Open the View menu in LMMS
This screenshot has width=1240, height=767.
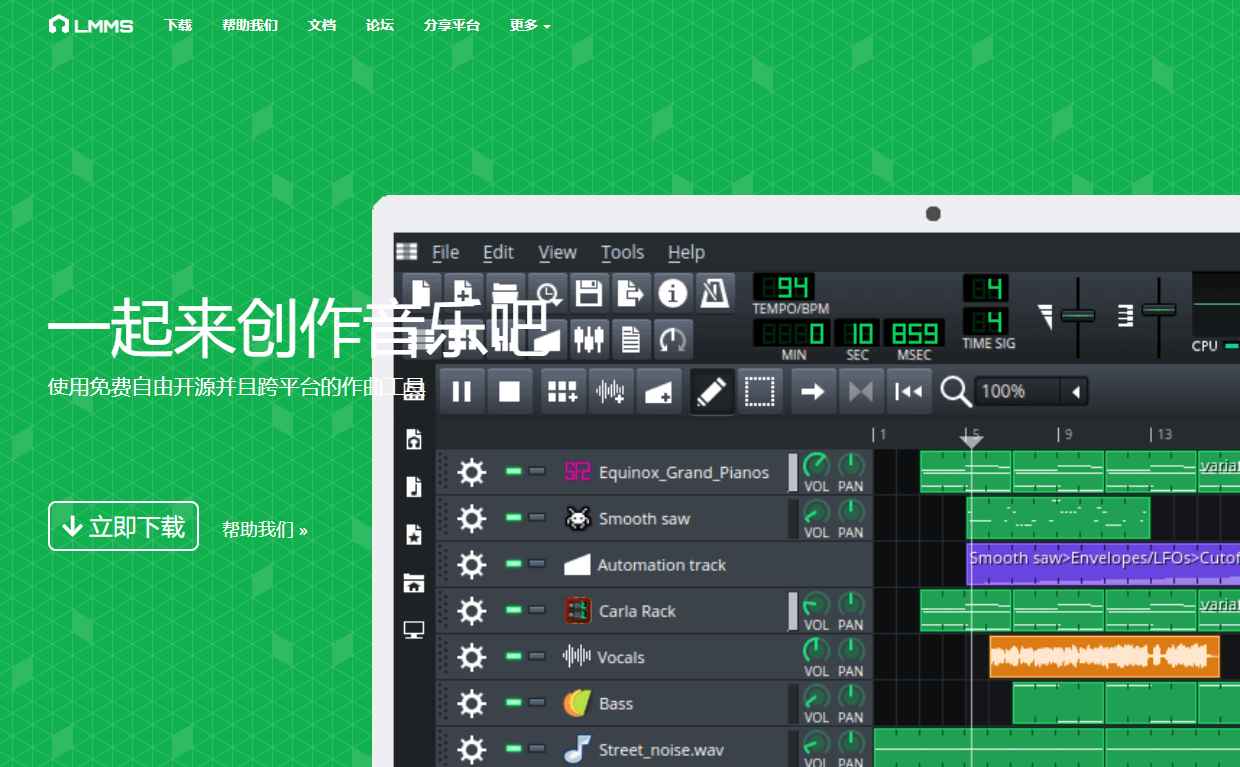coord(557,252)
